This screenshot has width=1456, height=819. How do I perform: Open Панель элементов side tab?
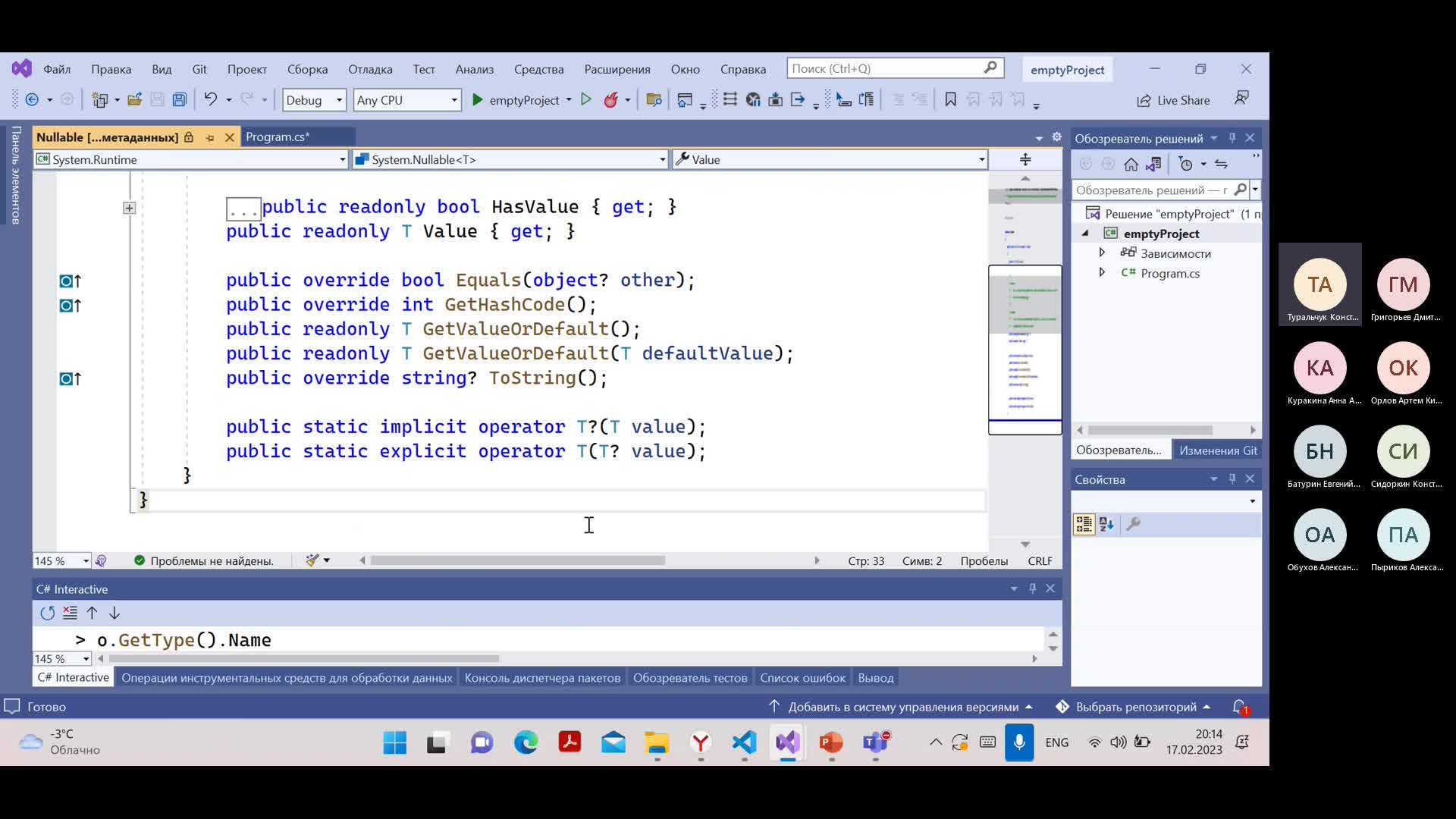15,175
